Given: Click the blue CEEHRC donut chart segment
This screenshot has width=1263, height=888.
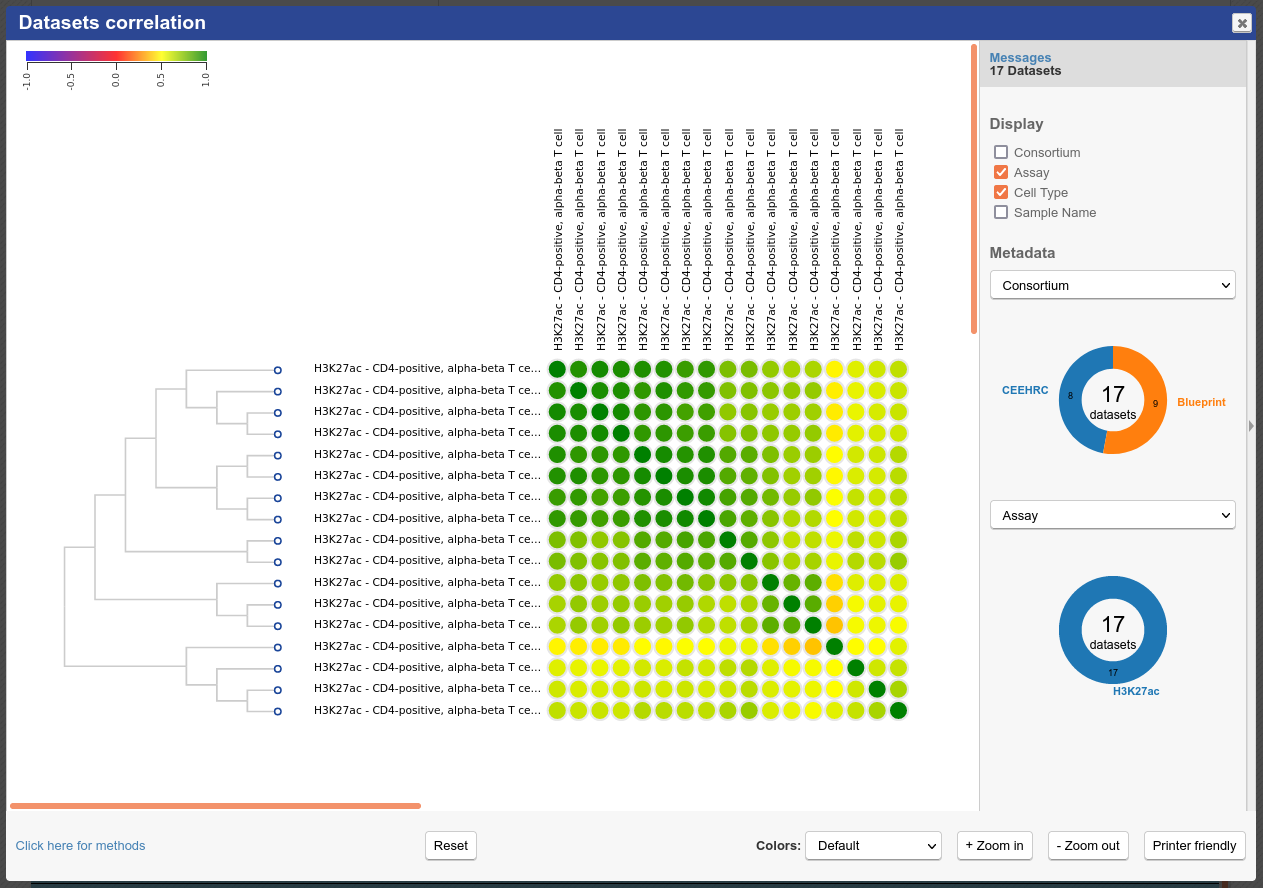Looking at the screenshot, I should pyautogui.click(x=1071, y=400).
